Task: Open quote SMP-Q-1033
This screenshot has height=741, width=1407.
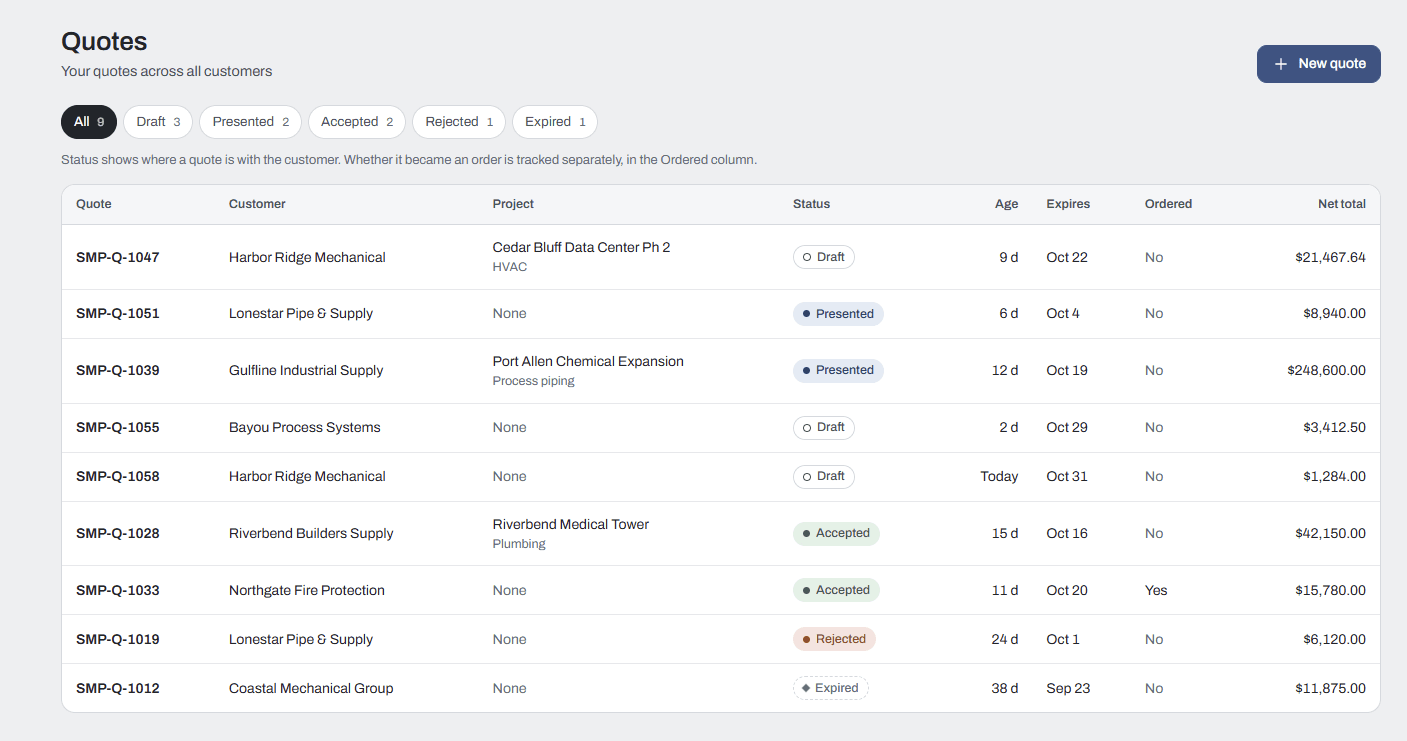Action: click(x=118, y=590)
